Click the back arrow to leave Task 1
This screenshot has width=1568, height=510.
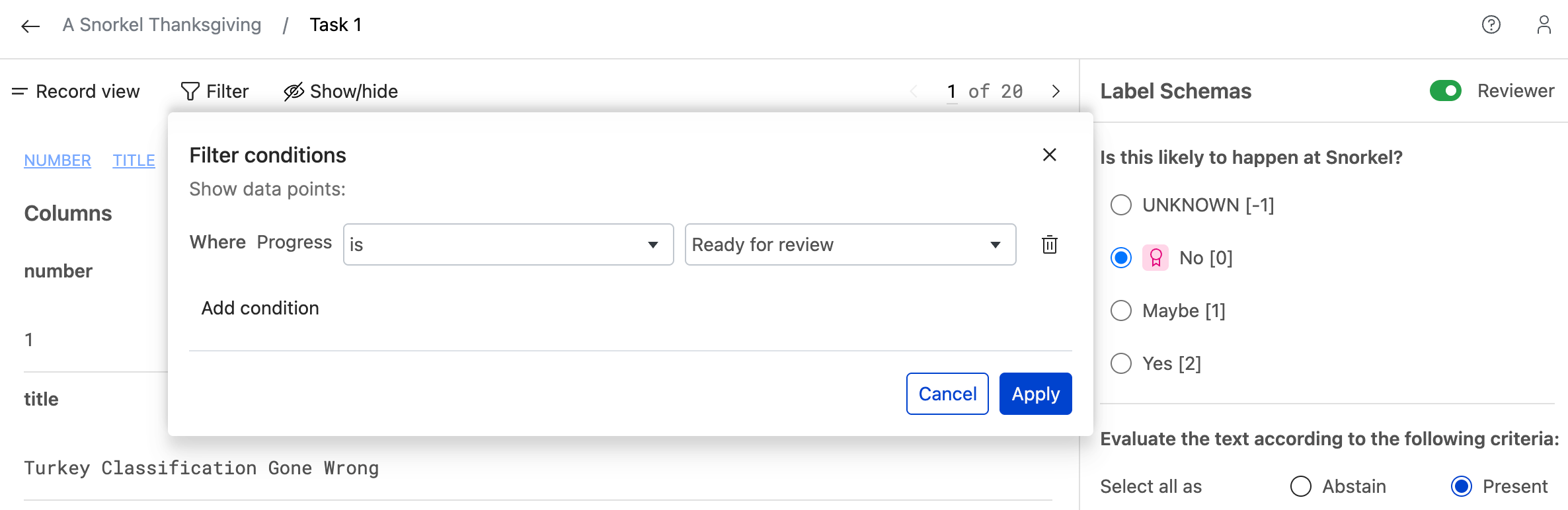pos(29,25)
